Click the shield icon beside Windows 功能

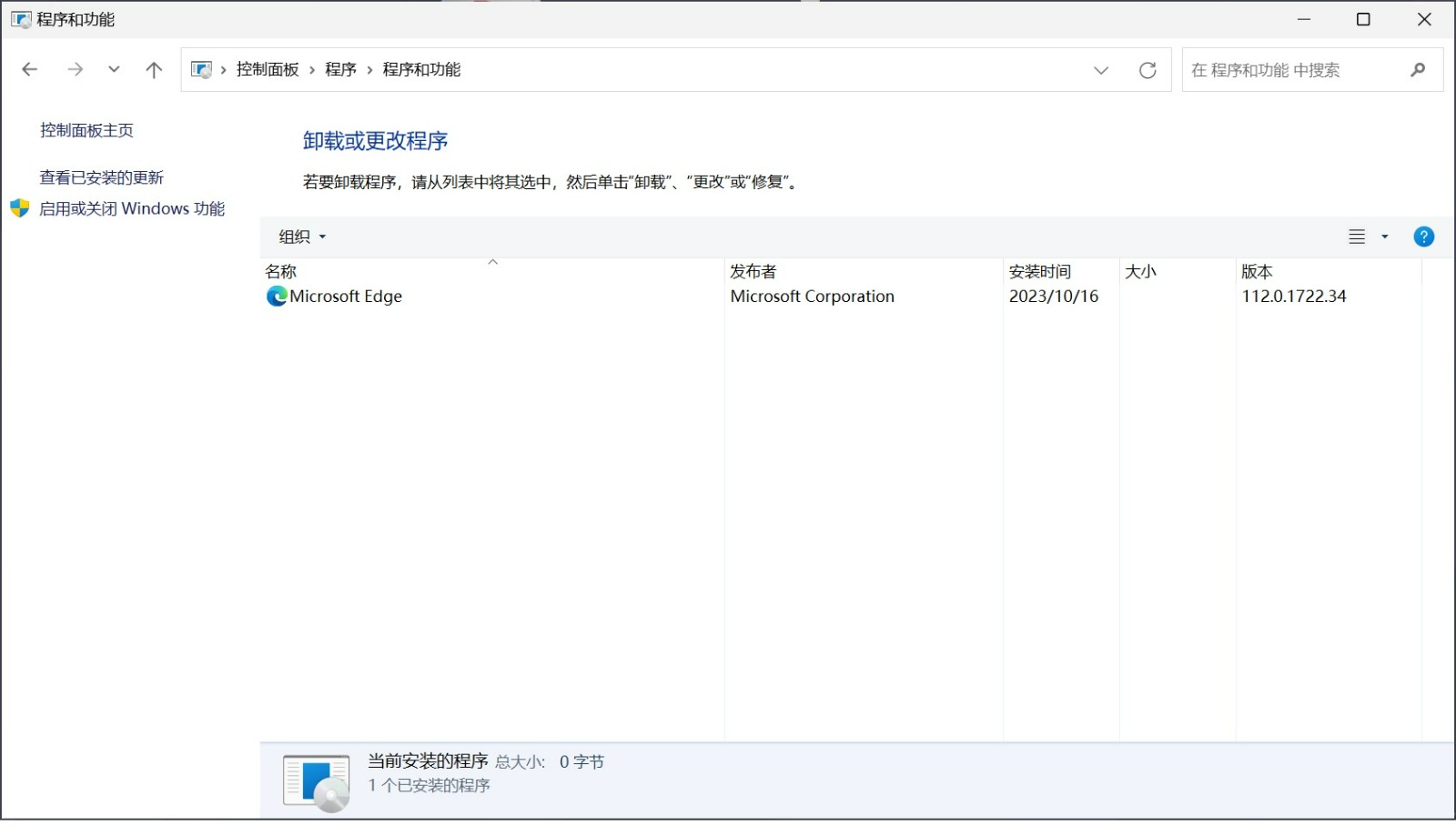[x=20, y=208]
